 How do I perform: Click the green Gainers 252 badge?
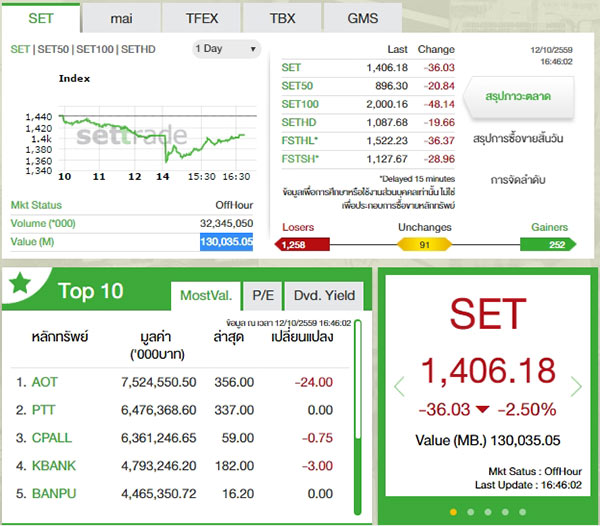point(548,244)
